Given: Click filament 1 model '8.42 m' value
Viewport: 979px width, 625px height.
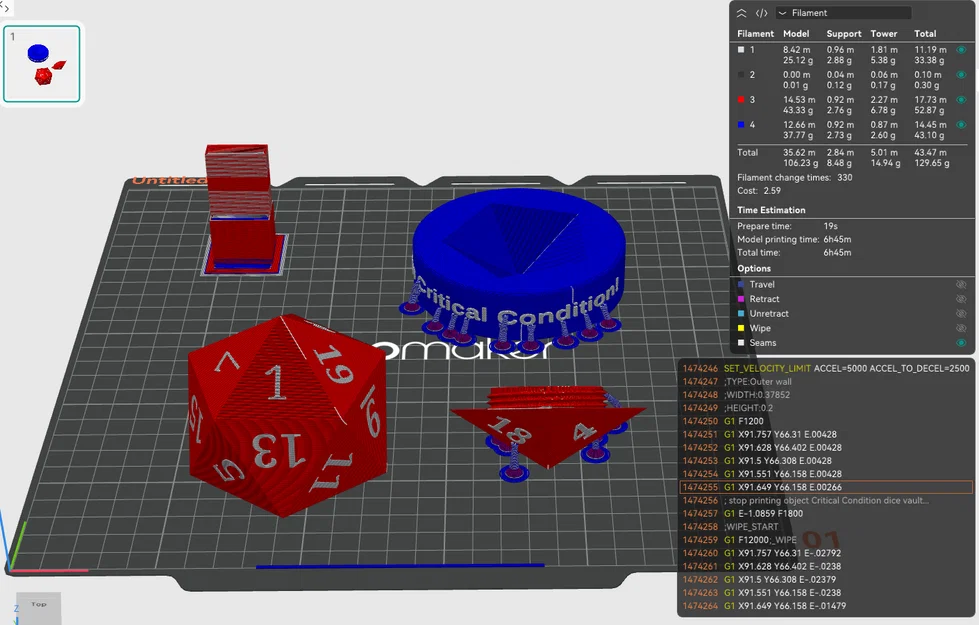Looking at the screenshot, I should tap(797, 49).
